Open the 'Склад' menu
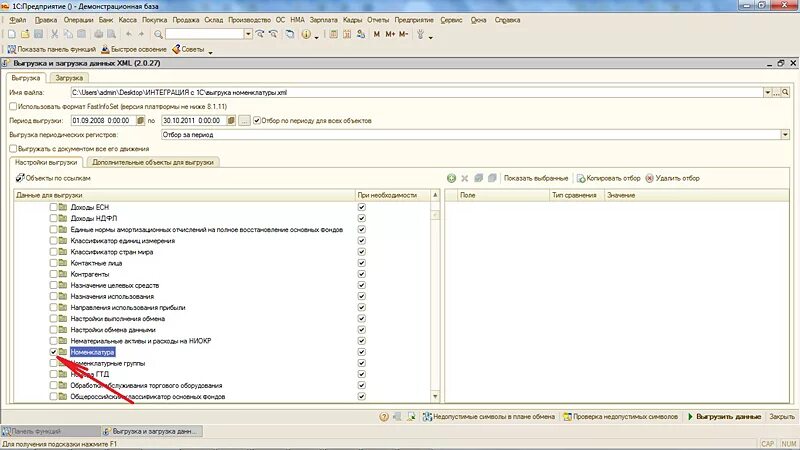This screenshot has width=800, height=450. point(214,20)
